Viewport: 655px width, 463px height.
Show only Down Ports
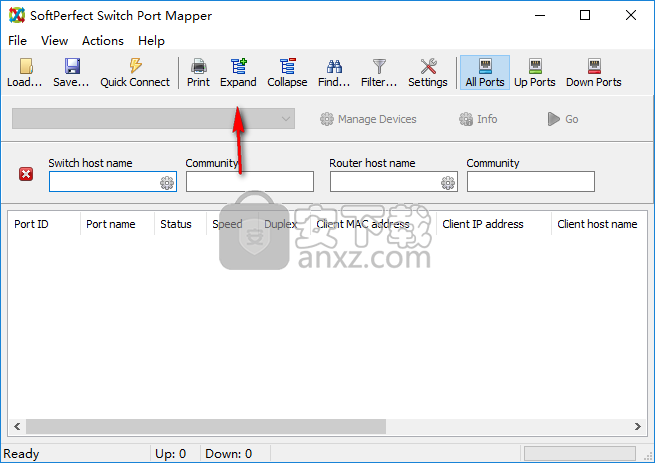pos(594,73)
